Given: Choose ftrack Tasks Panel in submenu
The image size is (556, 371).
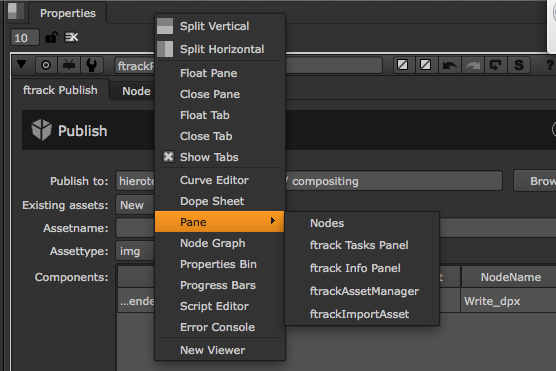Looking at the screenshot, I should coord(362,245).
